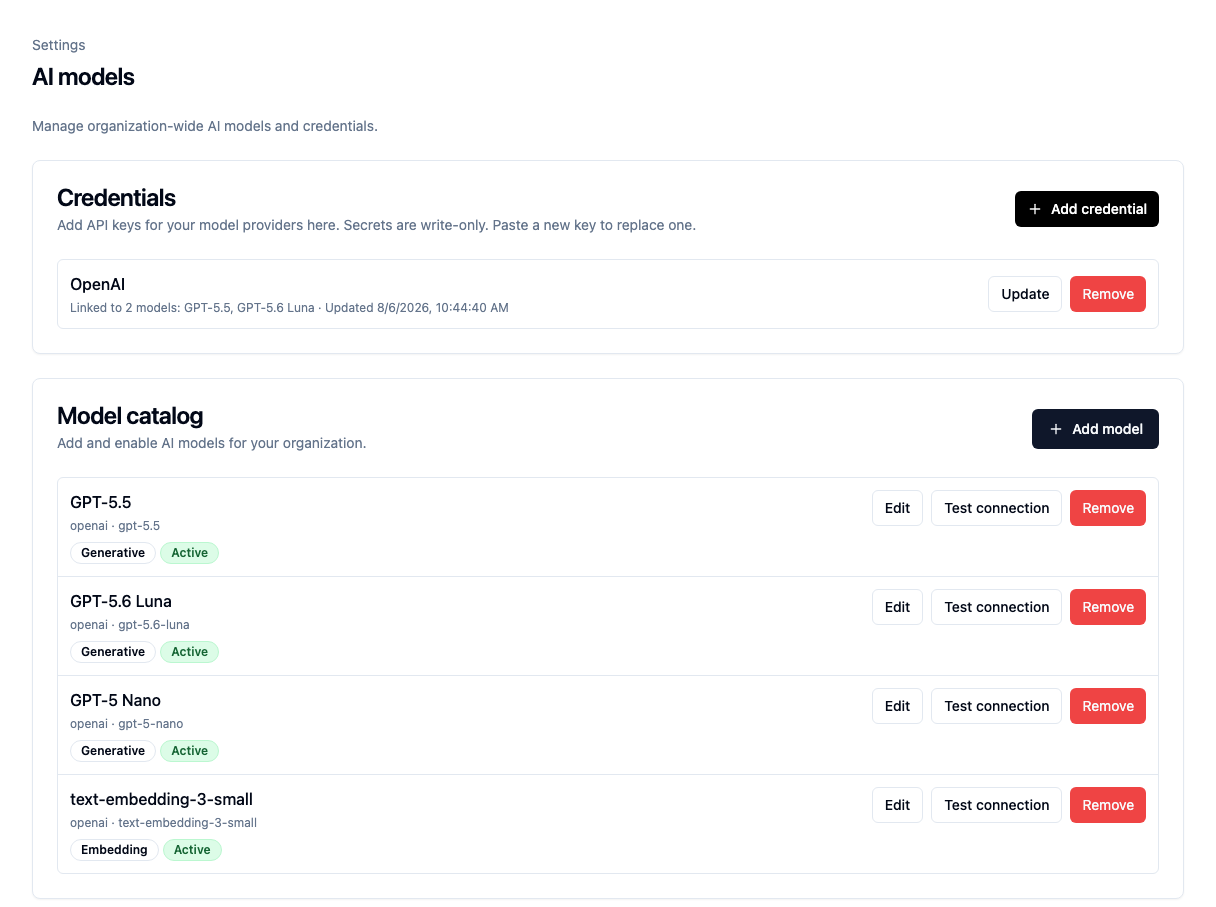Edit the GPT-5.5 model
This screenshot has height=907, width=1216.
tap(897, 508)
